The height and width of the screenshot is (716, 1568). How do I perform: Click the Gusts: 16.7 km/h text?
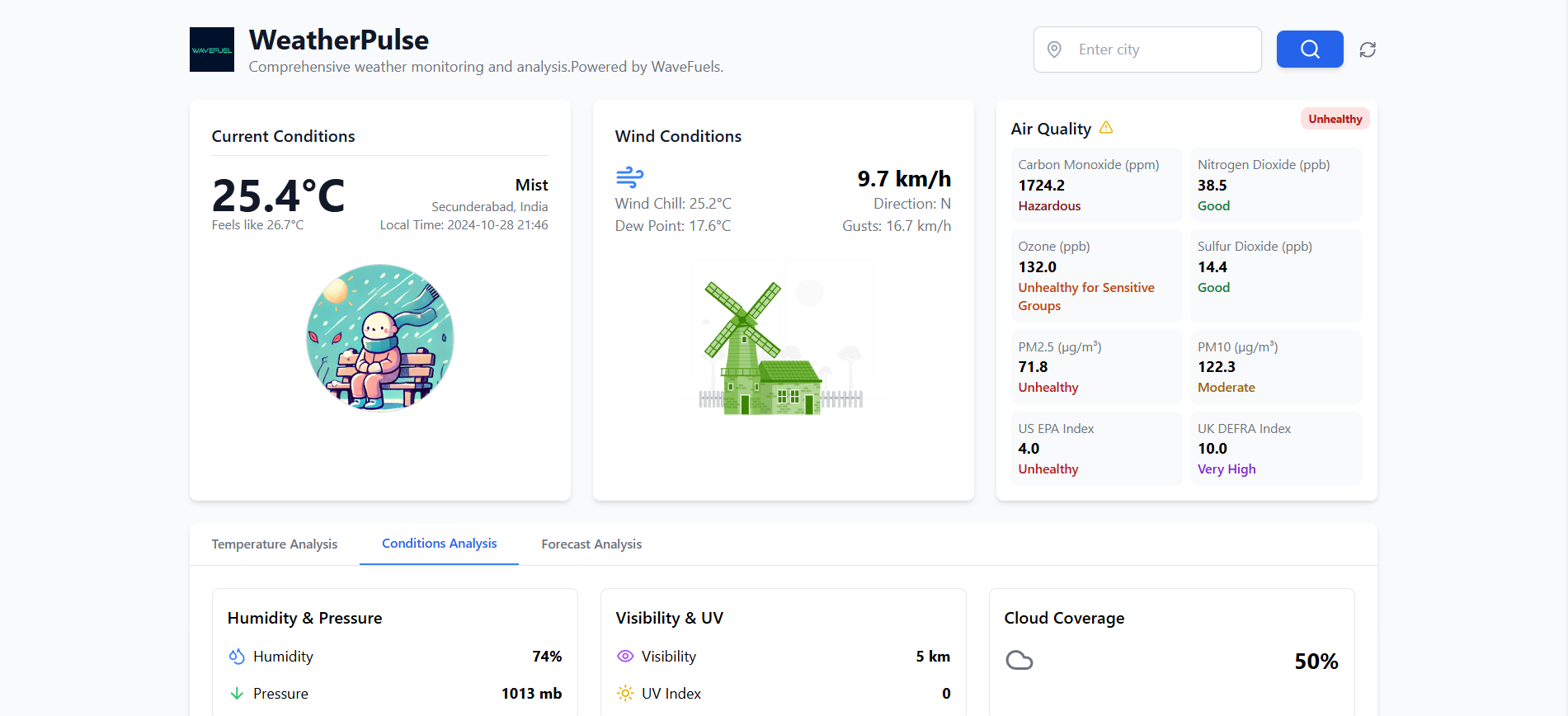[x=897, y=226]
